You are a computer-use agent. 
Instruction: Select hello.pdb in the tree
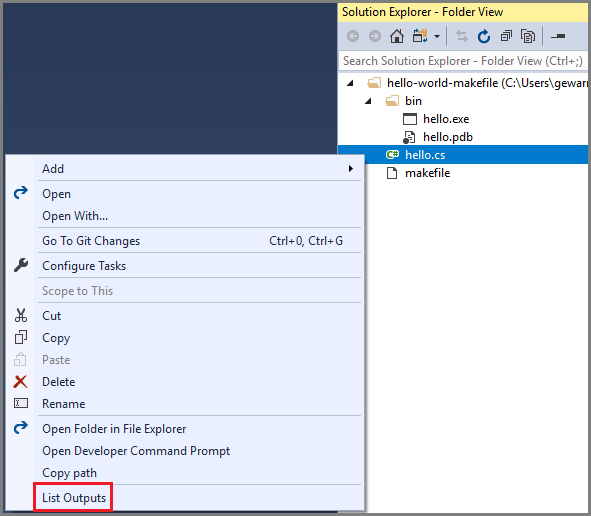pos(448,137)
